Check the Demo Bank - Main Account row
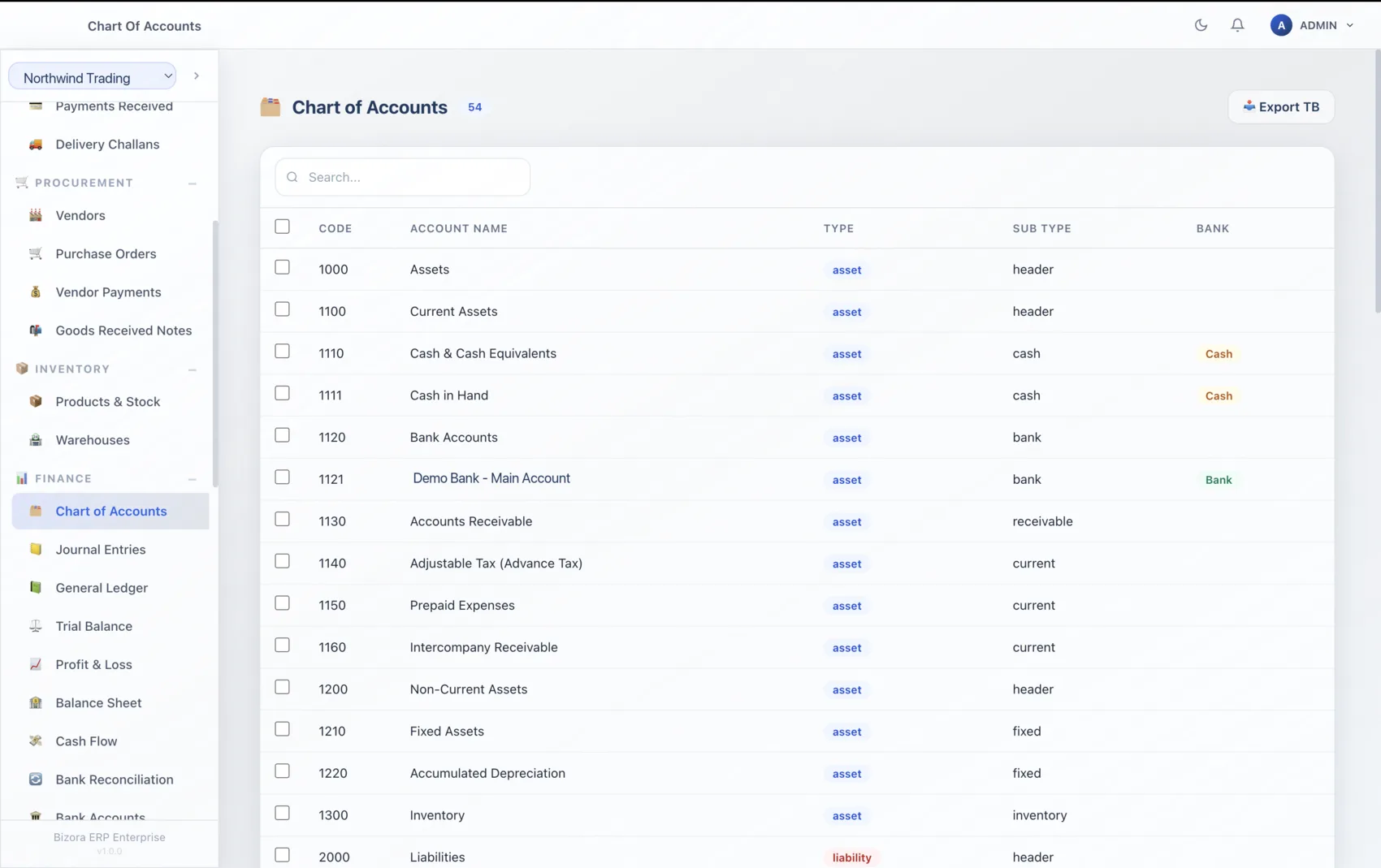The width and height of the screenshot is (1381, 868). [282, 477]
